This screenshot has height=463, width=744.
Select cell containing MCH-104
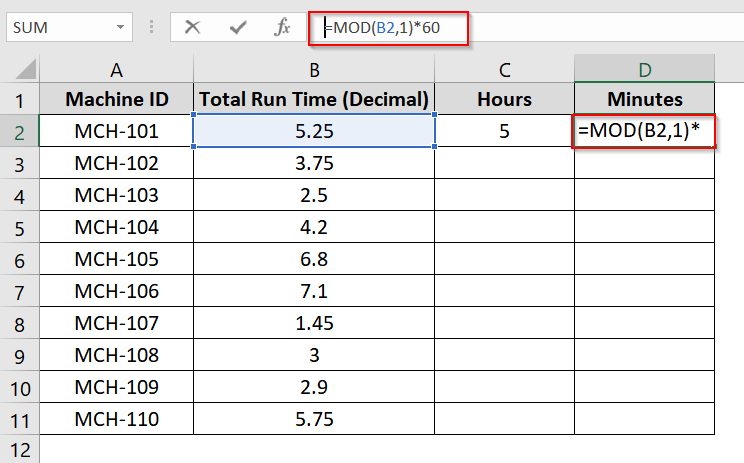(x=117, y=227)
